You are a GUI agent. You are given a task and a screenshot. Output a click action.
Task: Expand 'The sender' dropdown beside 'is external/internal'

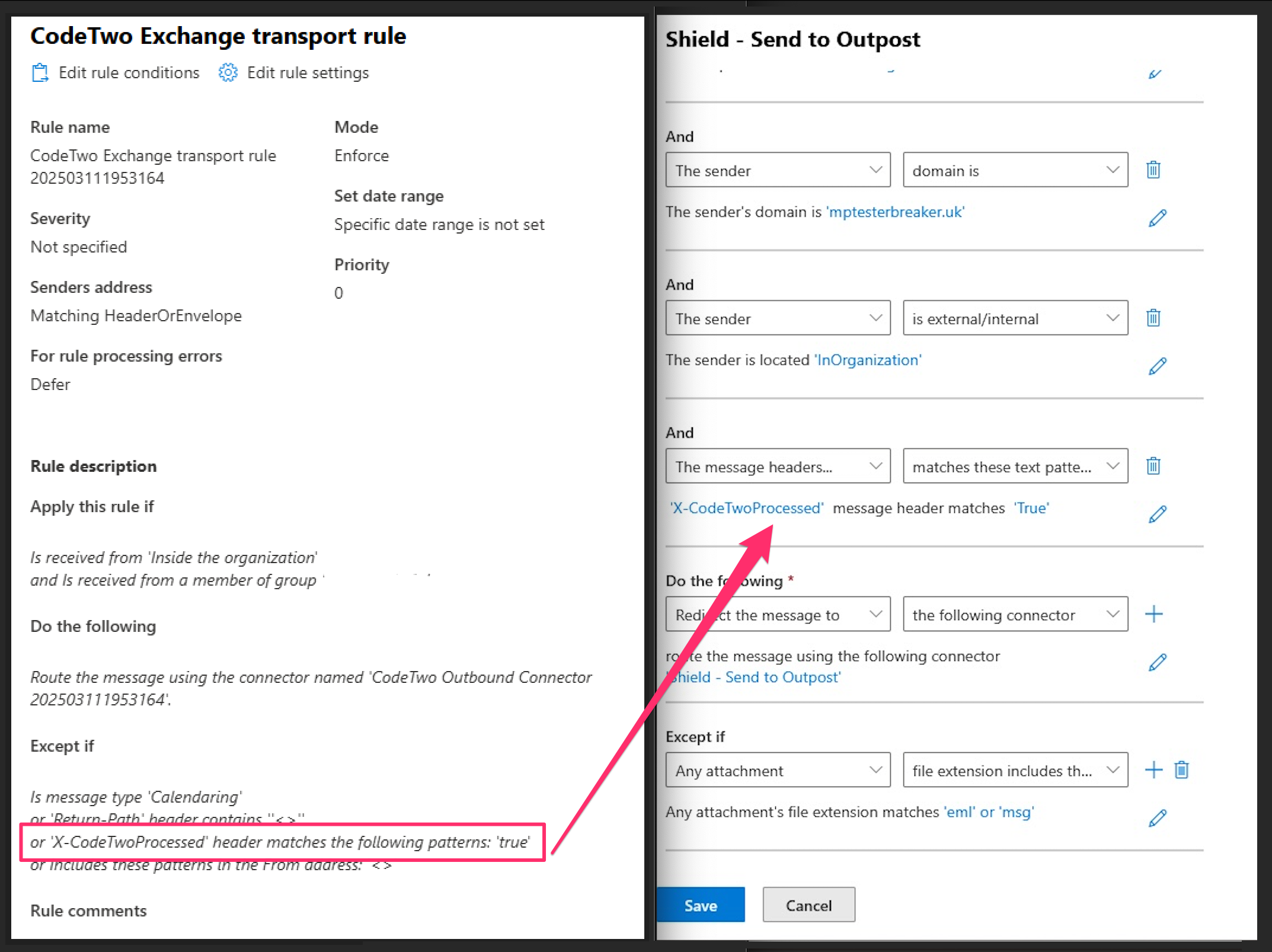pyautogui.click(x=778, y=318)
